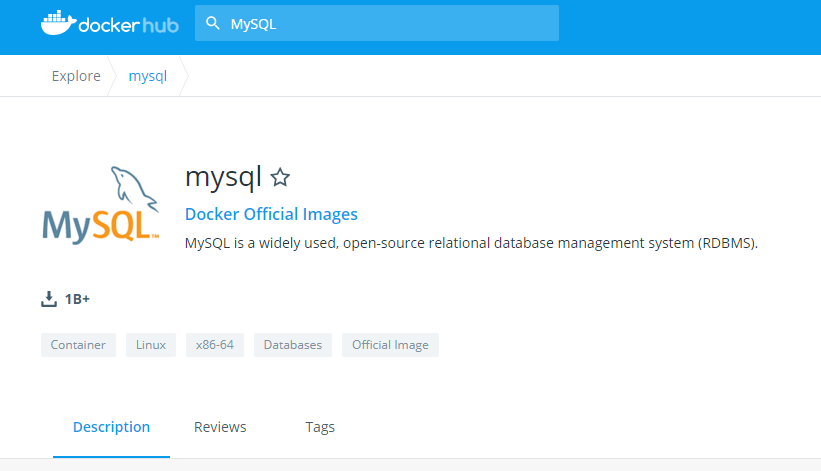Click the downloads arrow icon

pos(49,299)
